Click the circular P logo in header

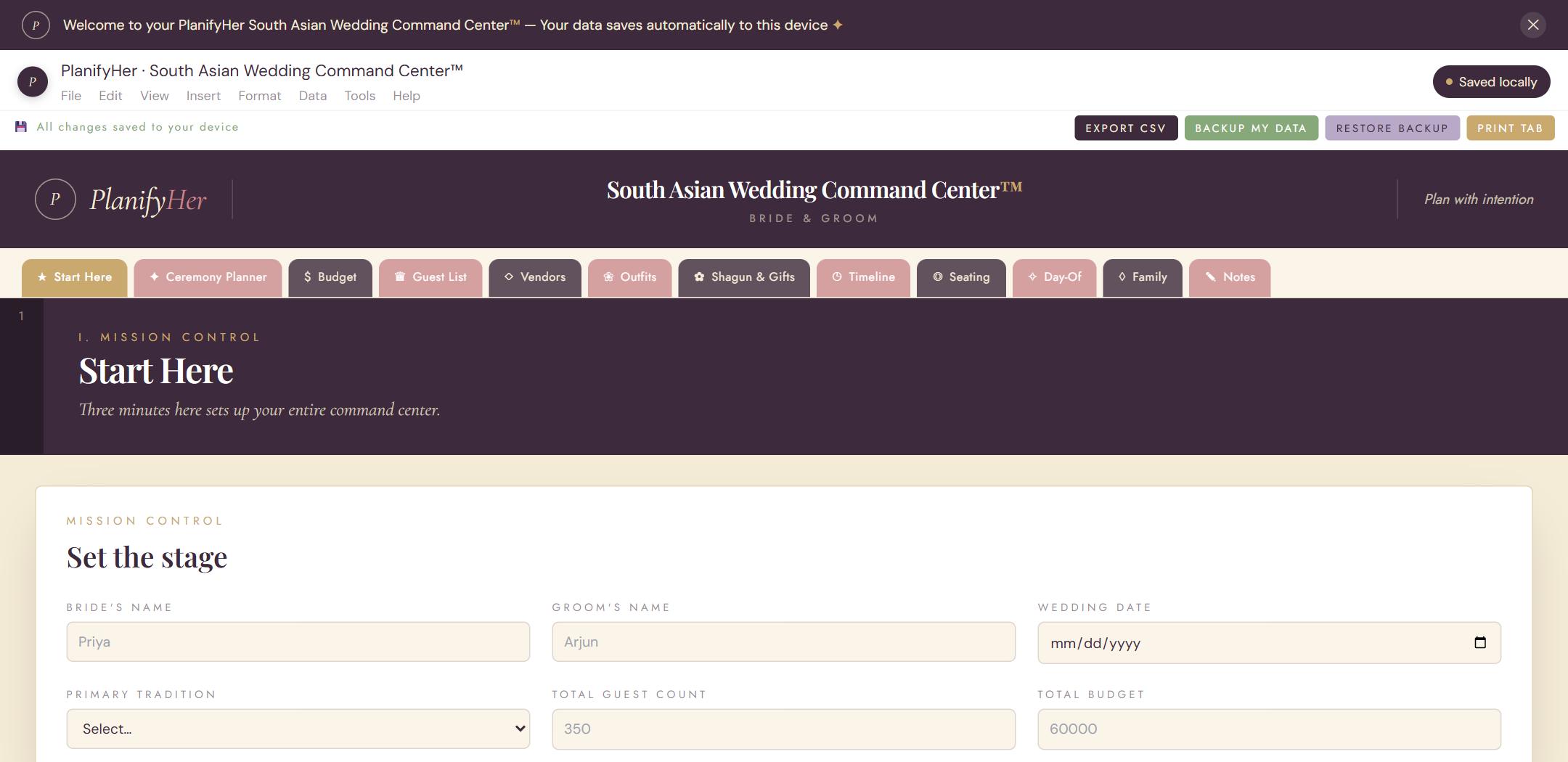click(55, 199)
